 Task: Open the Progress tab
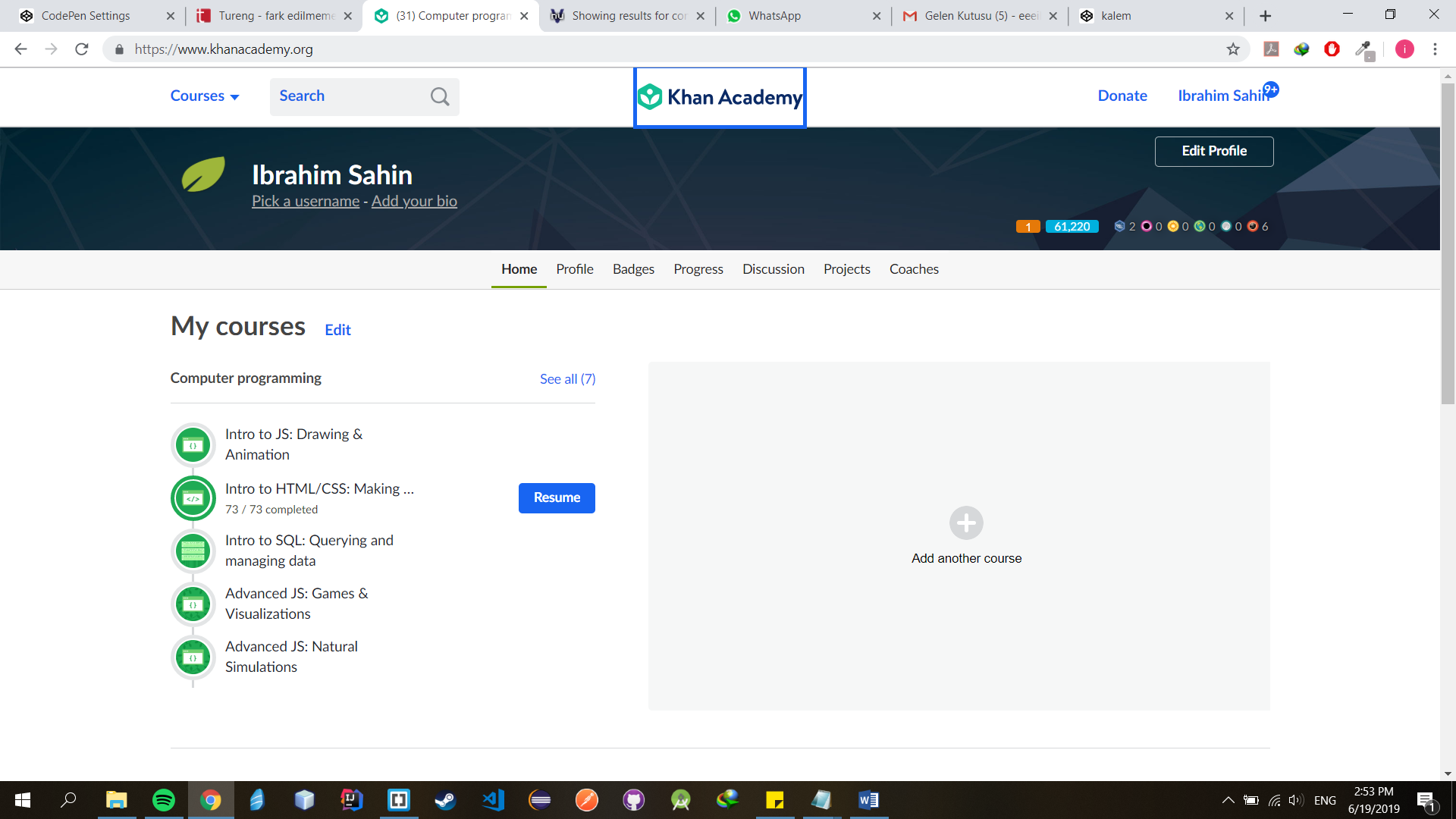(x=698, y=269)
